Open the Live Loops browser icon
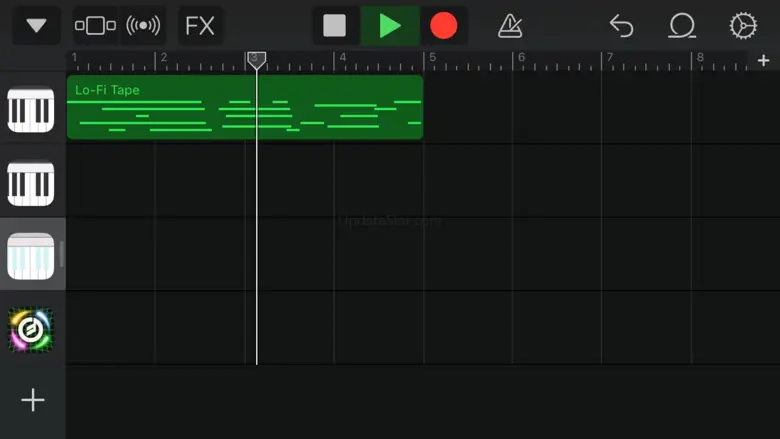Image resolution: width=780 pixels, height=439 pixels. [143, 25]
